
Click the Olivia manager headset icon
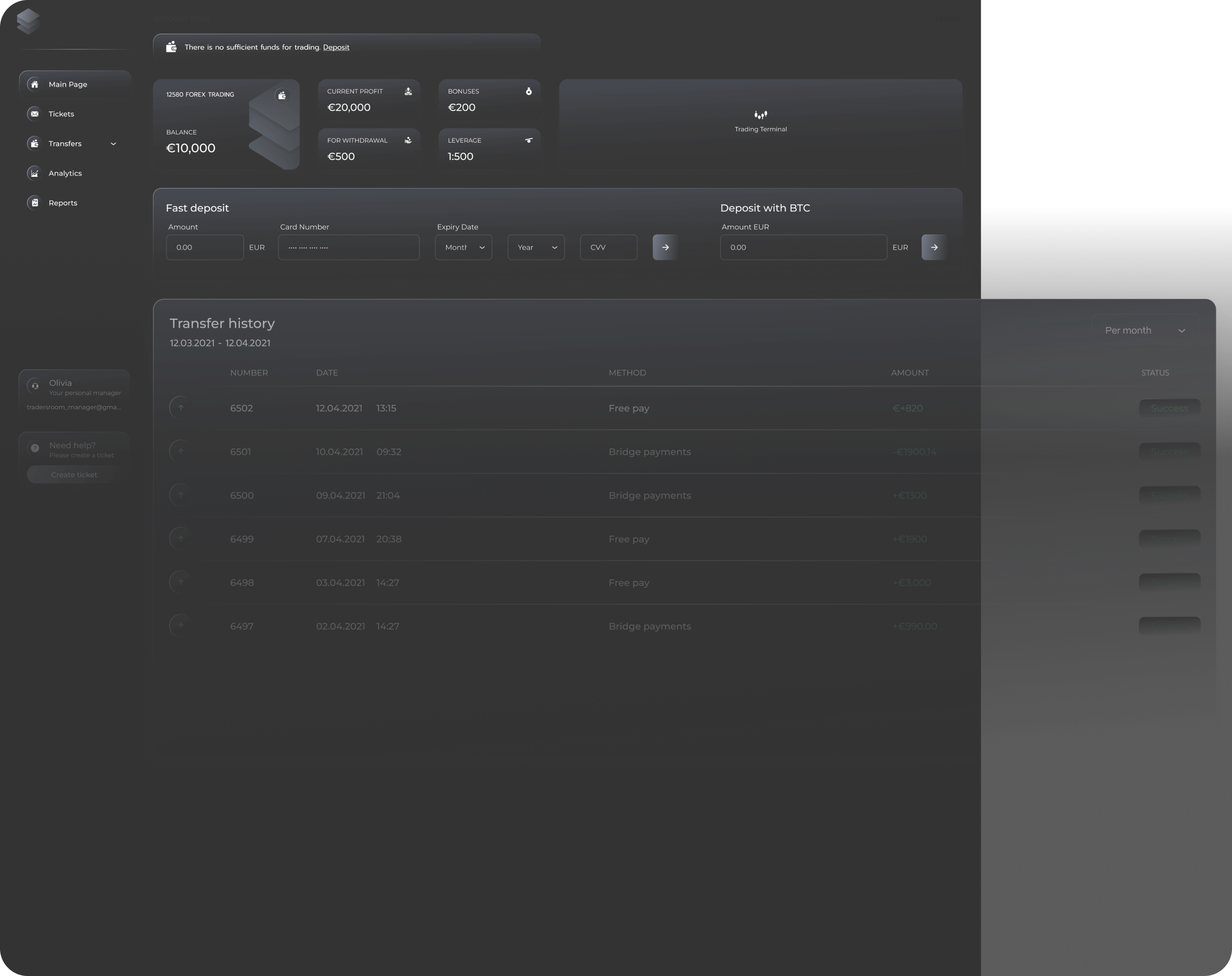click(35, 386)
